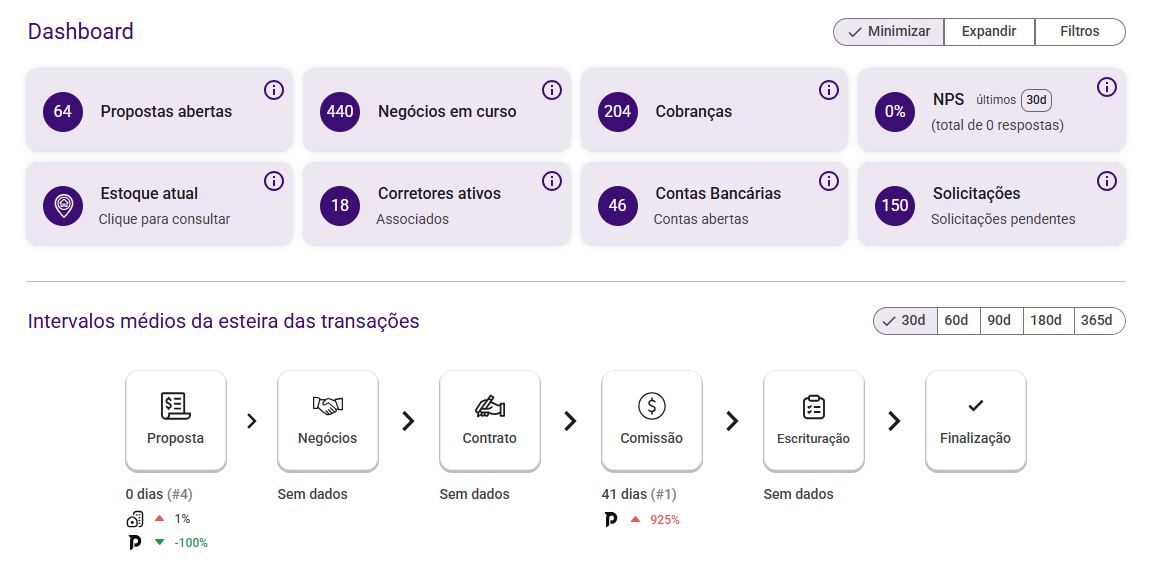
Task: Click info icon on Propostas abertas card
Action: pos(274,90)
